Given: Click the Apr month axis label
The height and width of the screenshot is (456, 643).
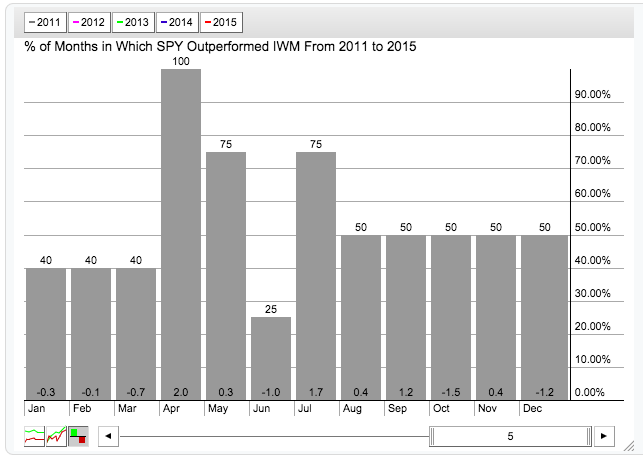Looking at the screenshot, I should click(171, 408).
